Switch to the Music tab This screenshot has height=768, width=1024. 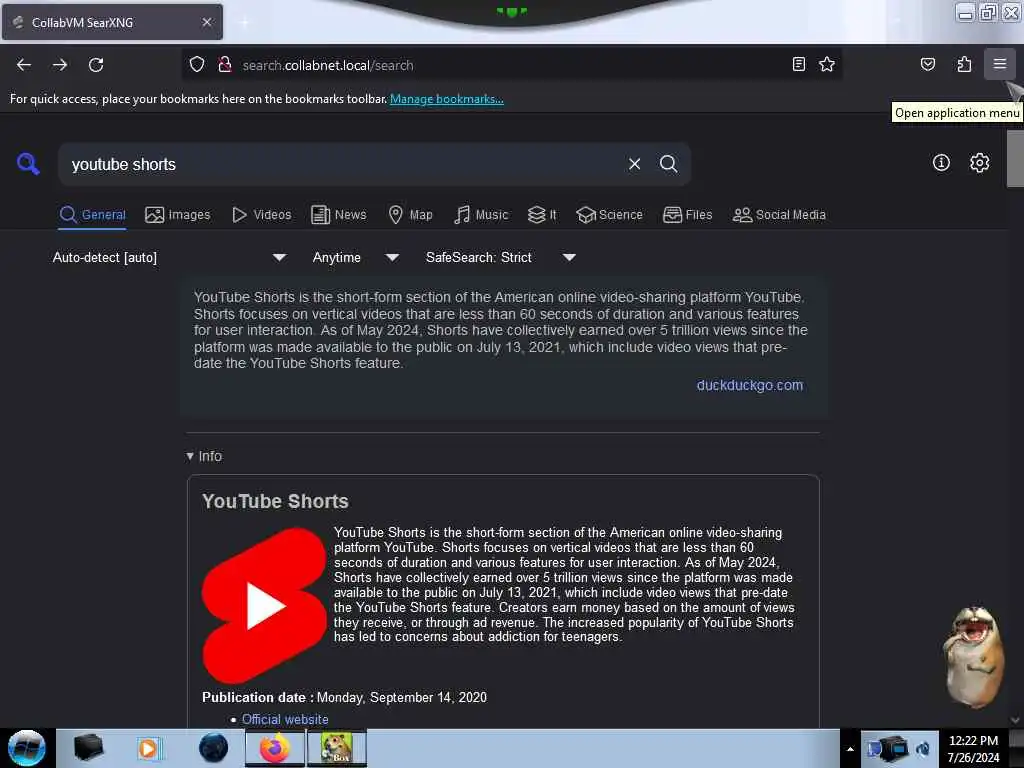click(x=481, y=215)
